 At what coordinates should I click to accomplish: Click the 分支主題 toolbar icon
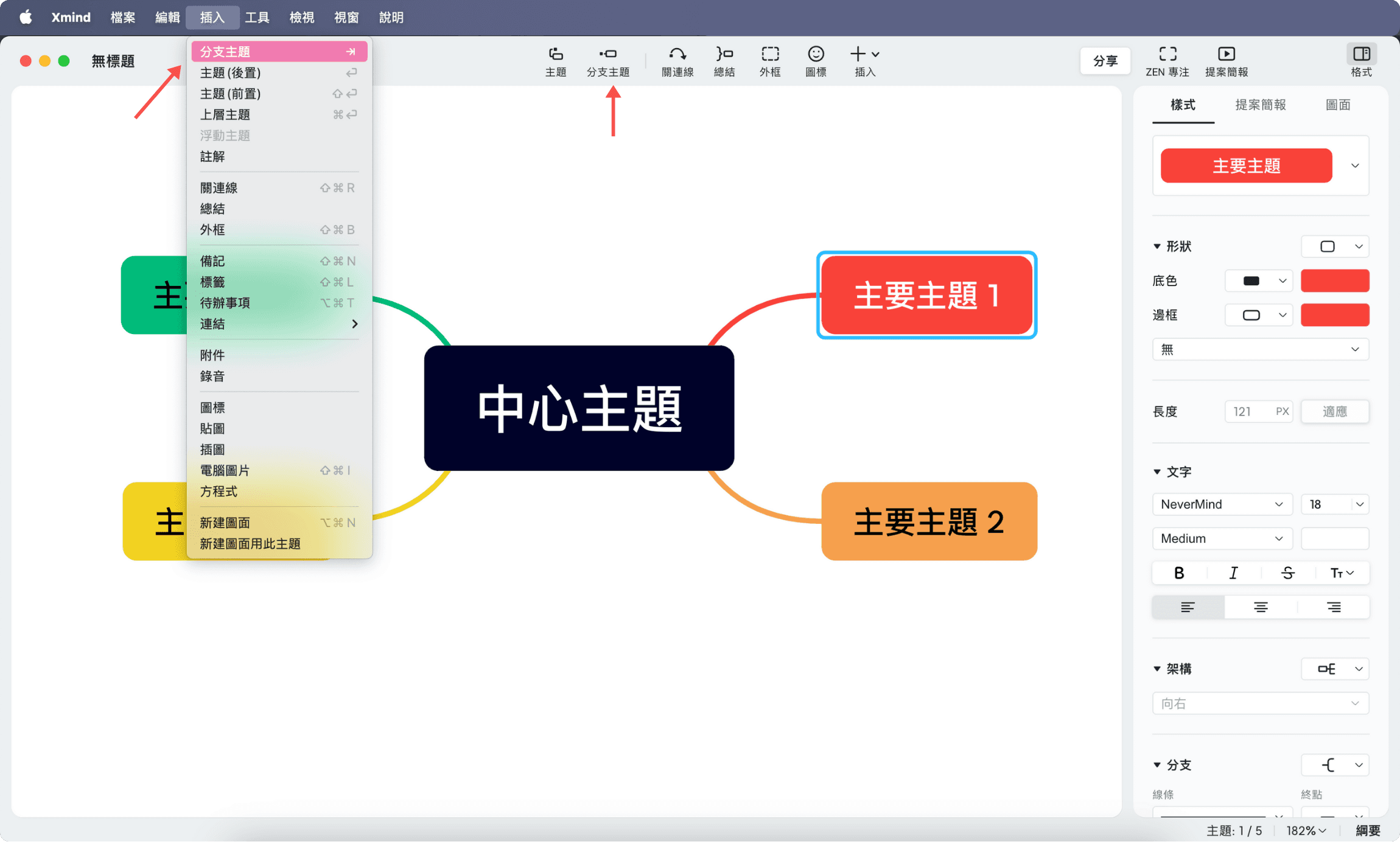(608, 61)
